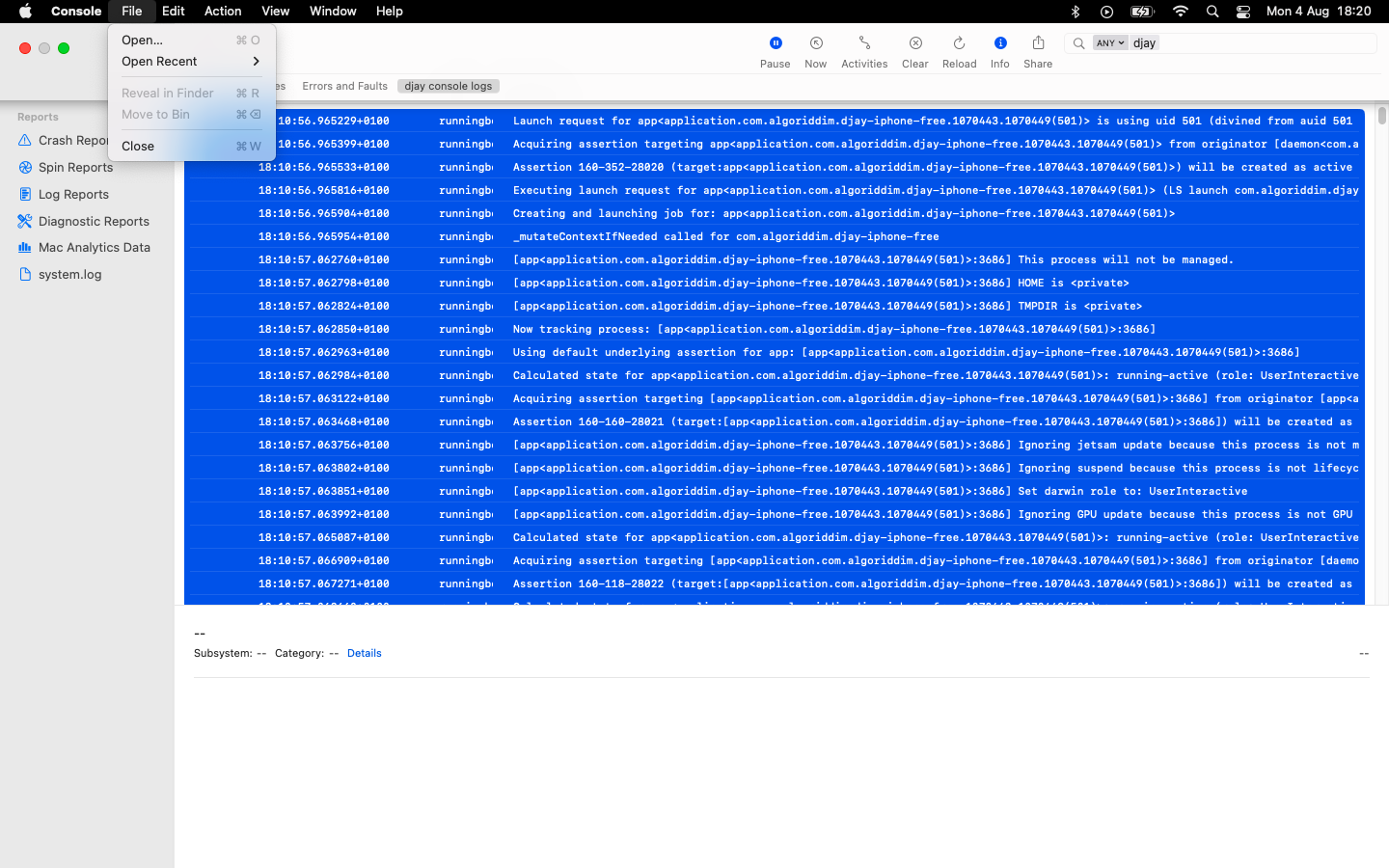Select log row 'Now tracking process'
The image size is (1389, 868).
pyautogui.click(x=775, y=329)
